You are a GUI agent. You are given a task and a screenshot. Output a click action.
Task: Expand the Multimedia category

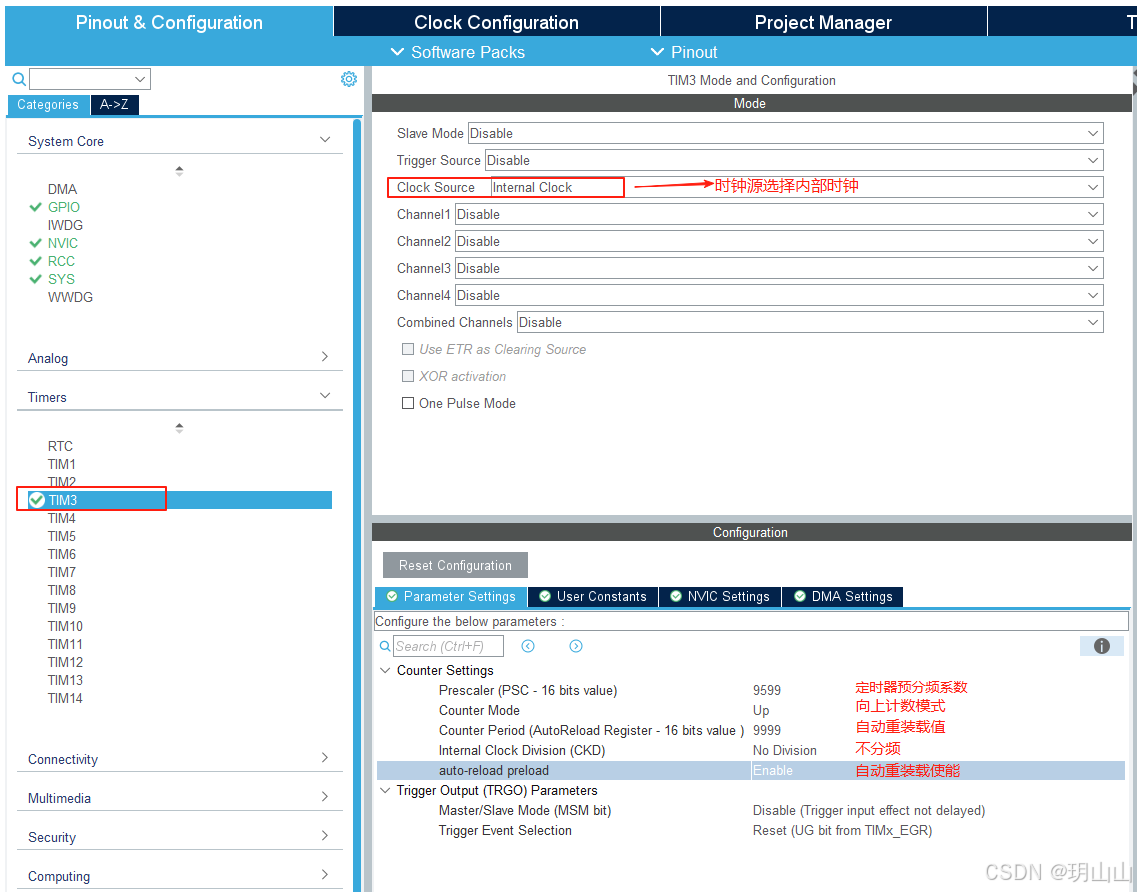[325, 796]
